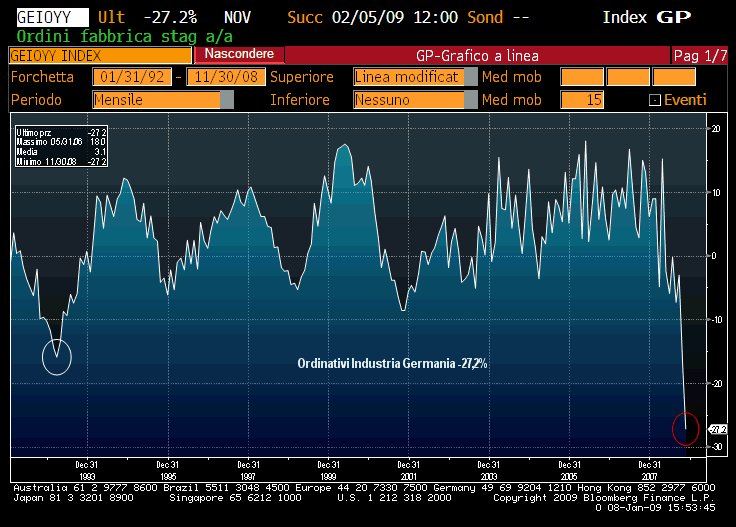Click the Dec 31 1997 axis label
The width and height of the screenshot is (736, 527).
pos(248,470)
